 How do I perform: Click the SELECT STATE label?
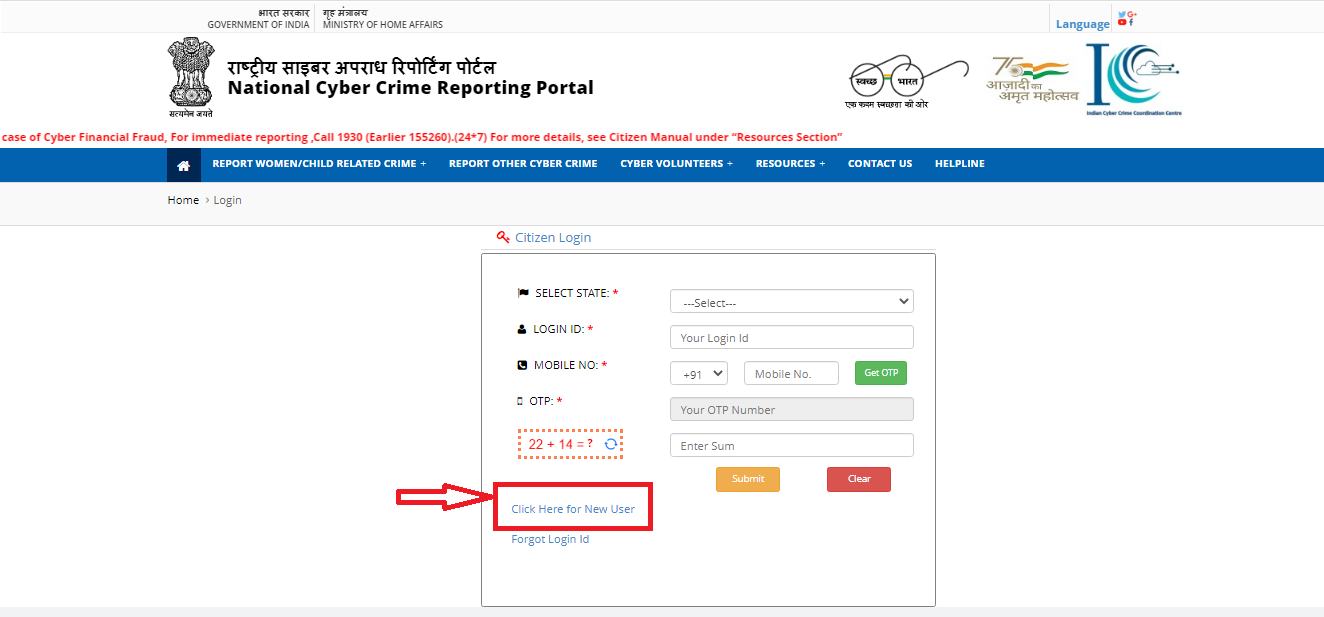[572, 293]
